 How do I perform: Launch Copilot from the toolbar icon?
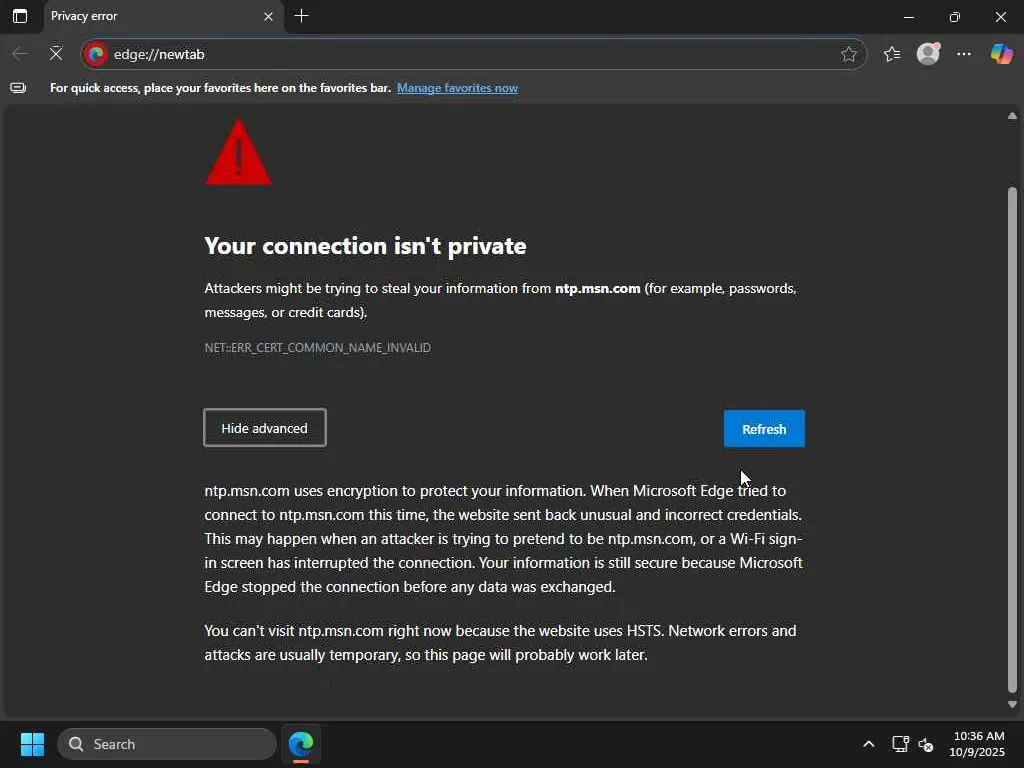1001,54
